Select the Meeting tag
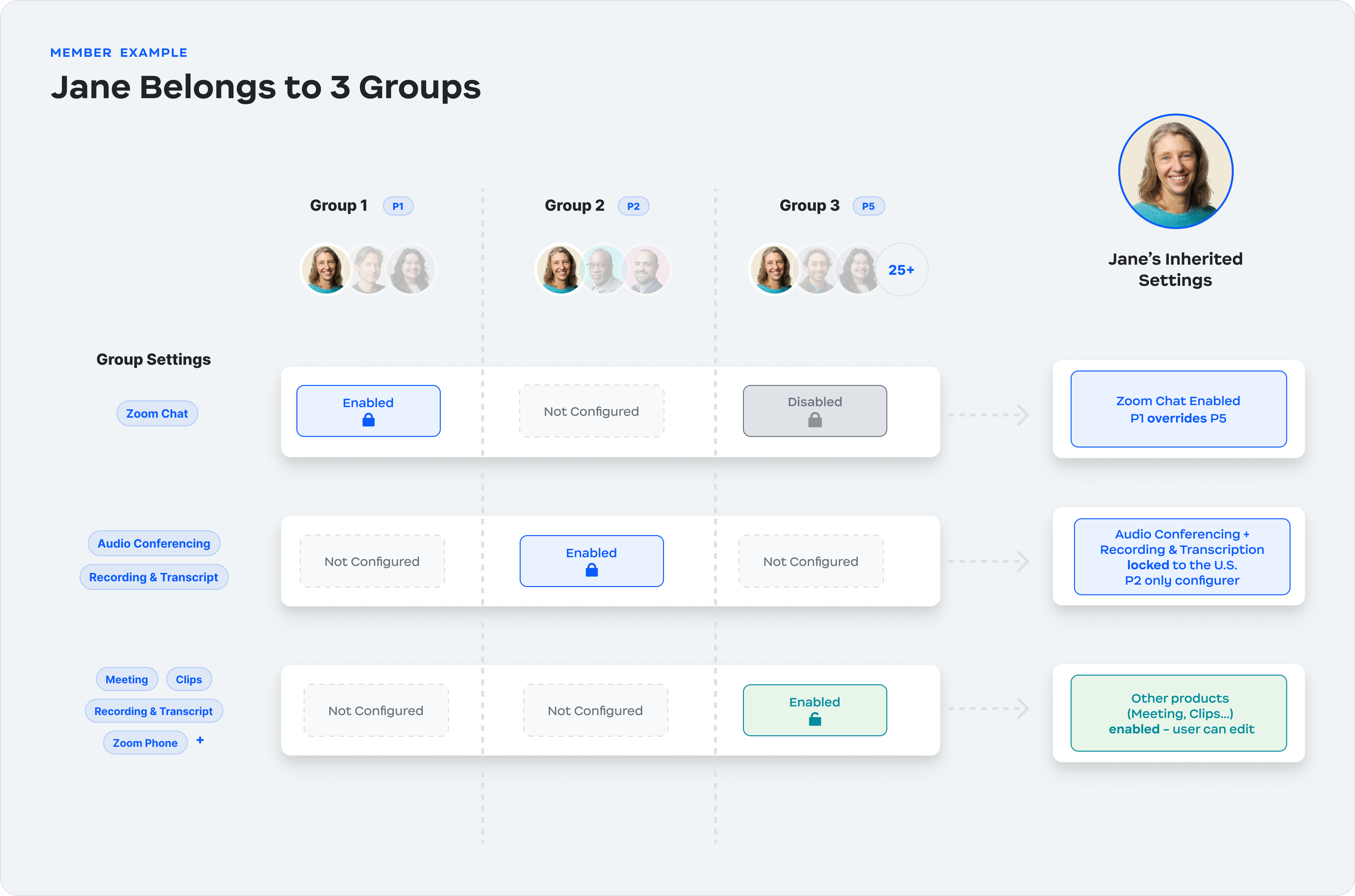The height and width of the screenshot is (896, 1355). [127, 679]
